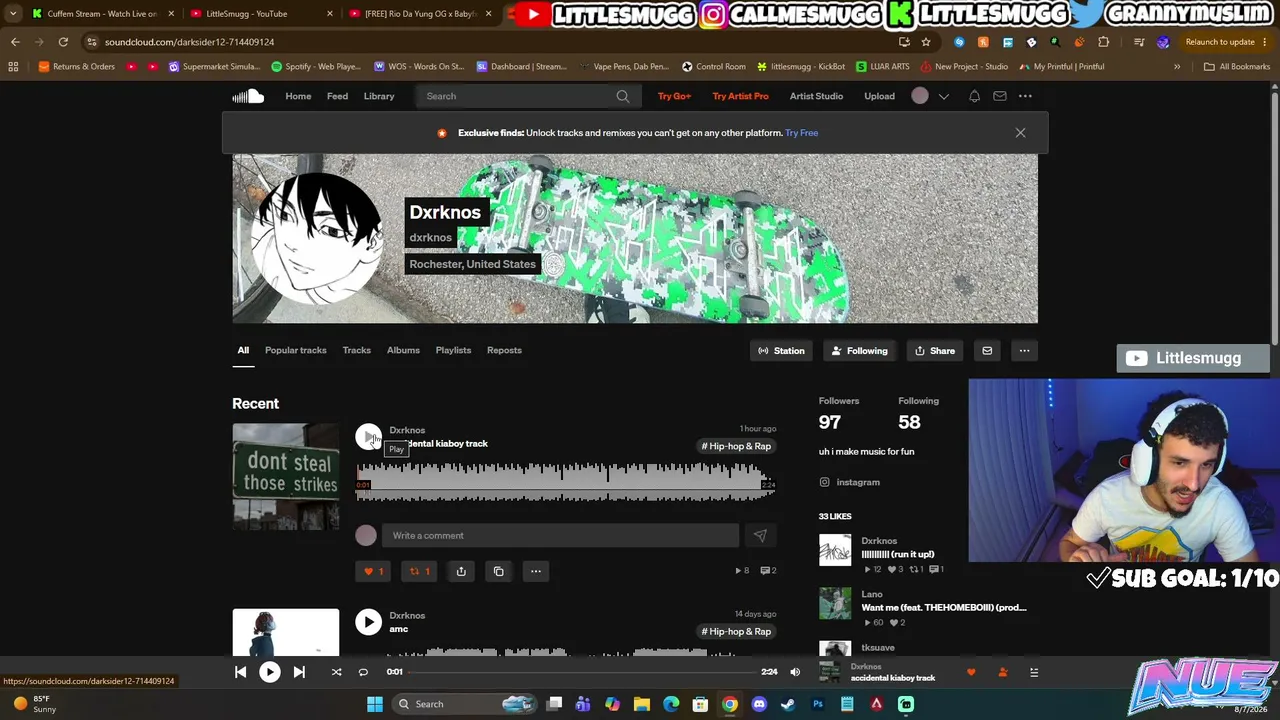Viewport: 1280px width, 720px height.
Task: Switch to the Reposts tab
Action: [504, 350]
